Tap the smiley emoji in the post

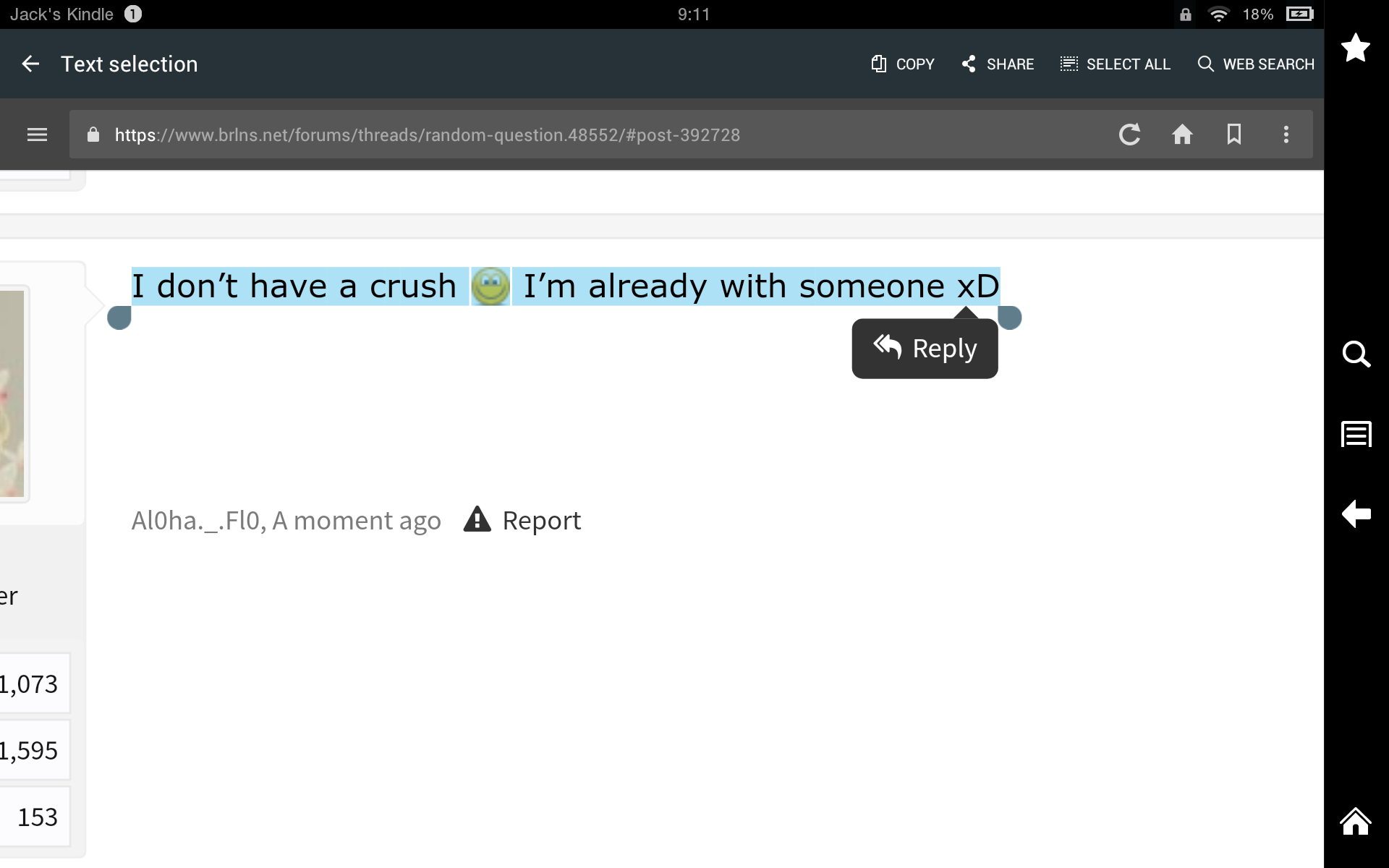point(490,286)
